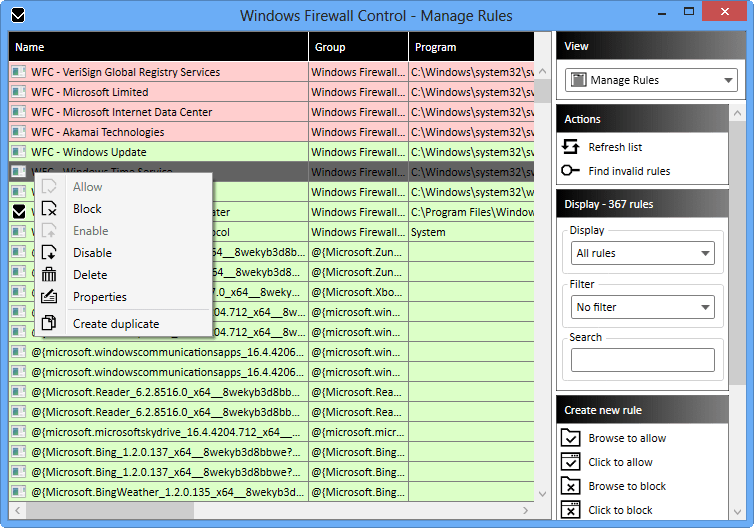Click the app icon in the title bar
The width and height of the screenshot is (754, 528).
tap(18, 15)
